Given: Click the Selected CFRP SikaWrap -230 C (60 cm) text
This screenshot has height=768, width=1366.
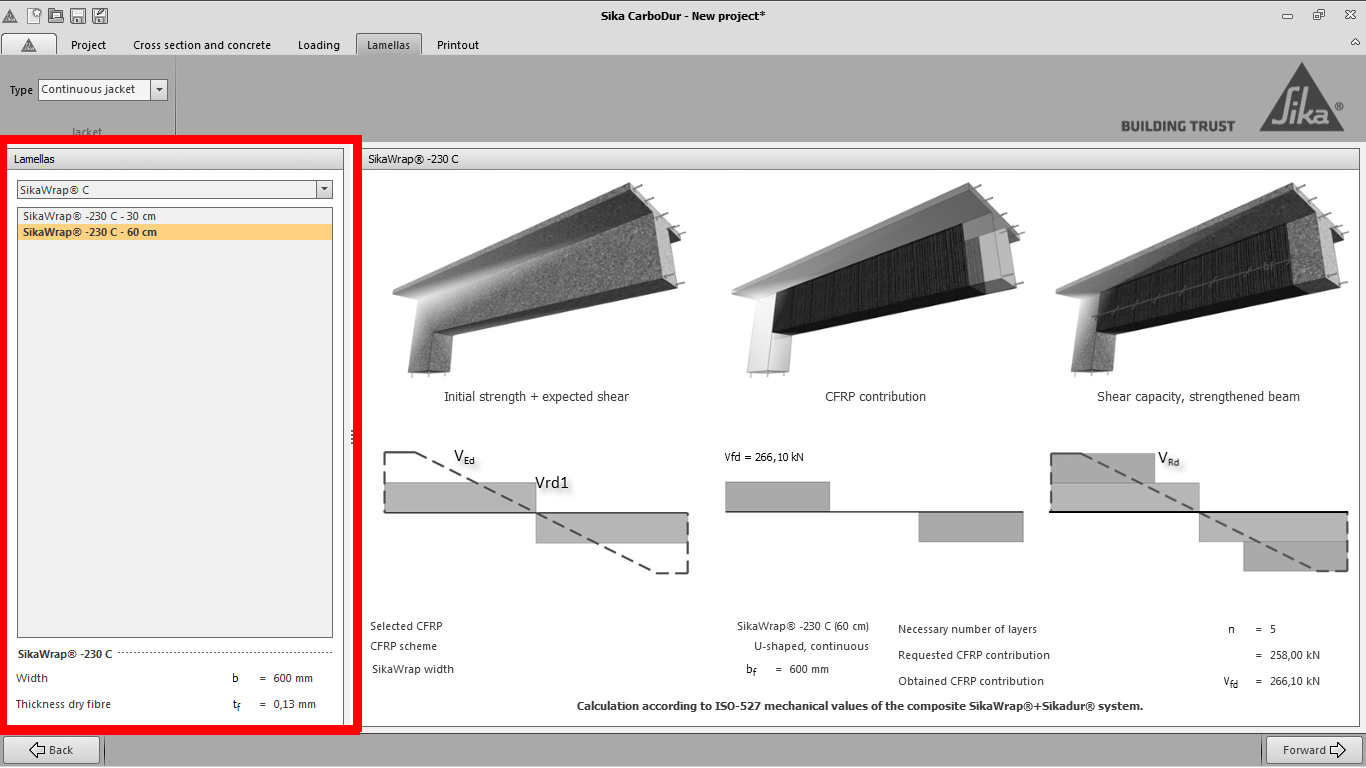Looking at the screenshot, I should tap(803, 626).
